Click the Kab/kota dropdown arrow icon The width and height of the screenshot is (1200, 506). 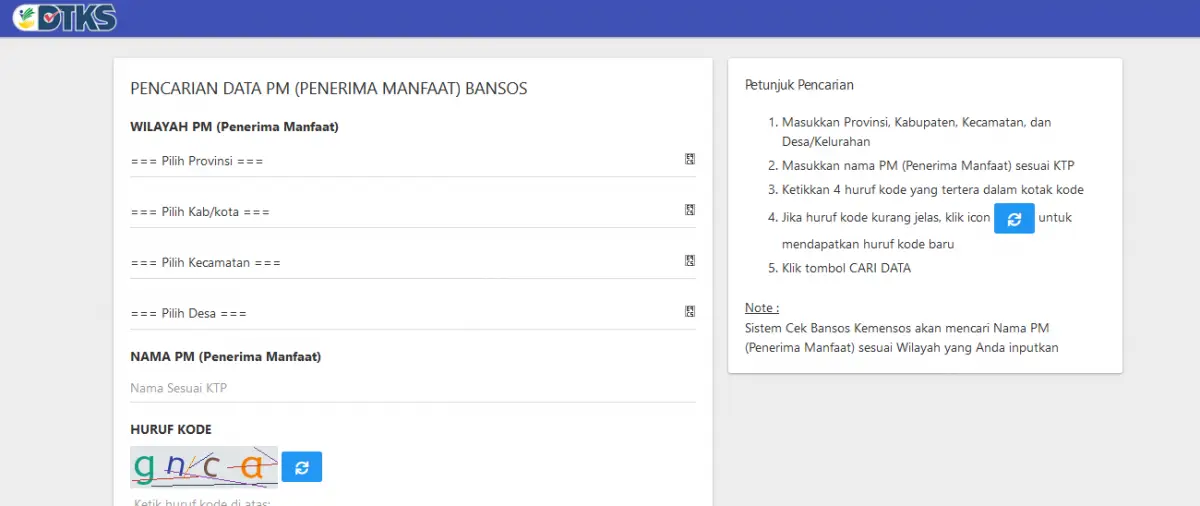[x=690, y=210]
